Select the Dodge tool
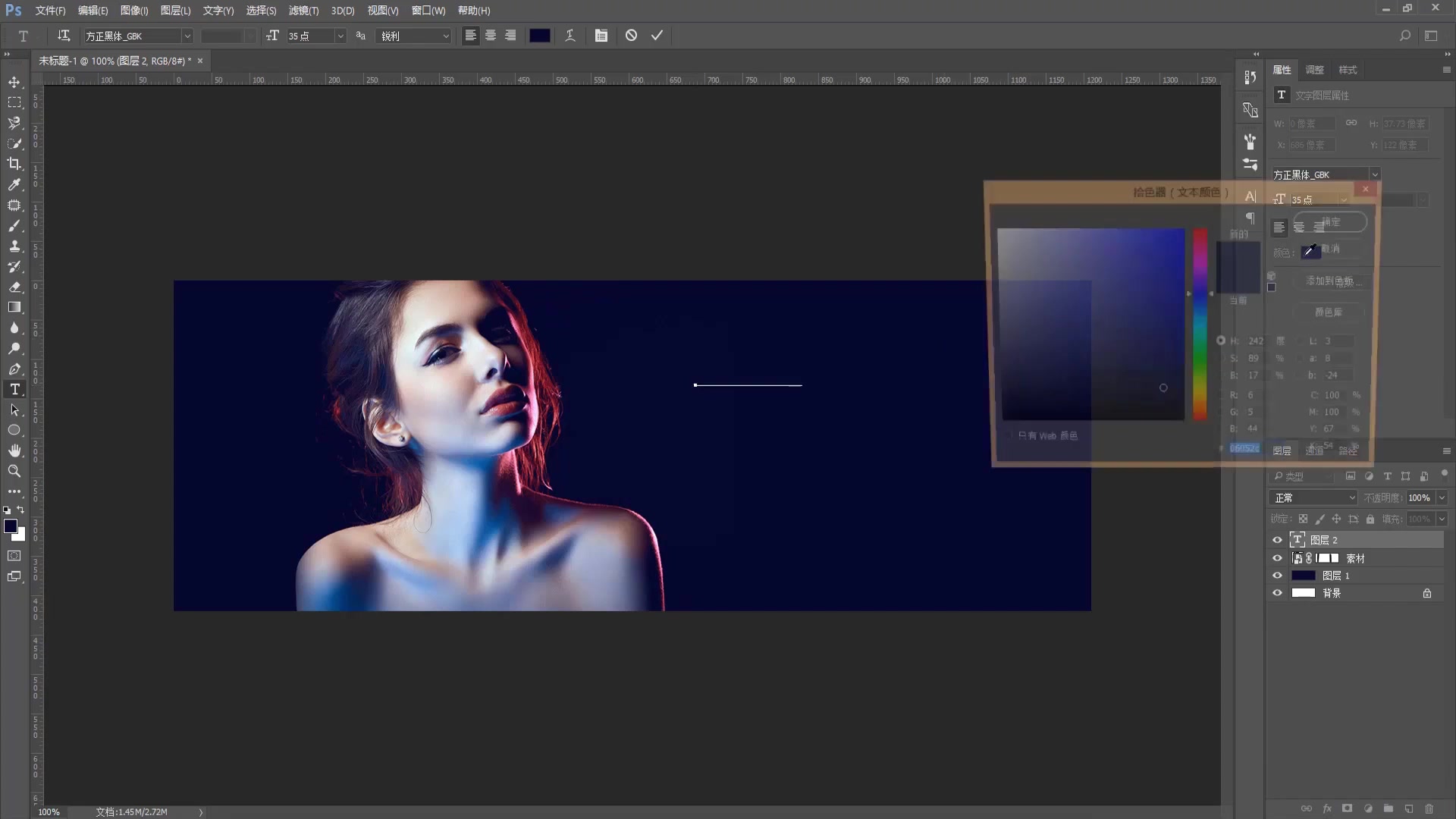 tap(14, 348)
